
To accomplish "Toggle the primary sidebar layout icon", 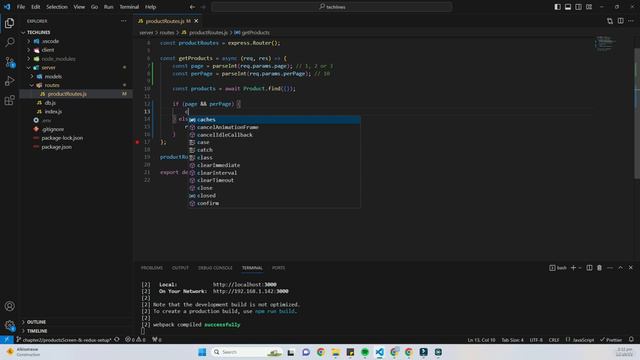I will (557, 7).
